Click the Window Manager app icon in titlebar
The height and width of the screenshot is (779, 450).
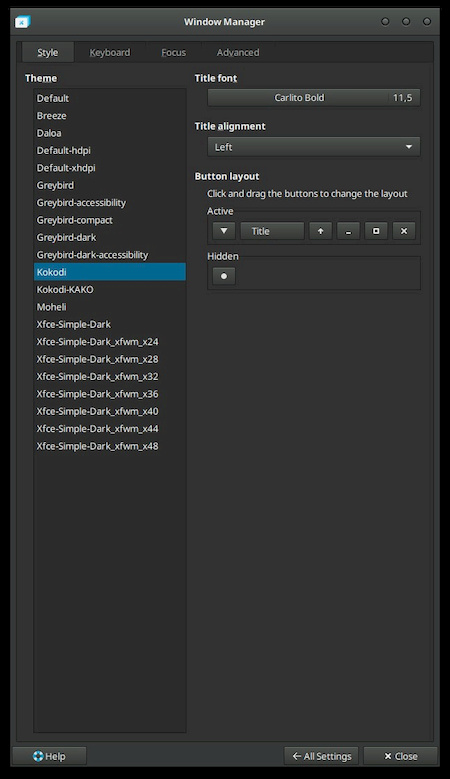(22, 22)
